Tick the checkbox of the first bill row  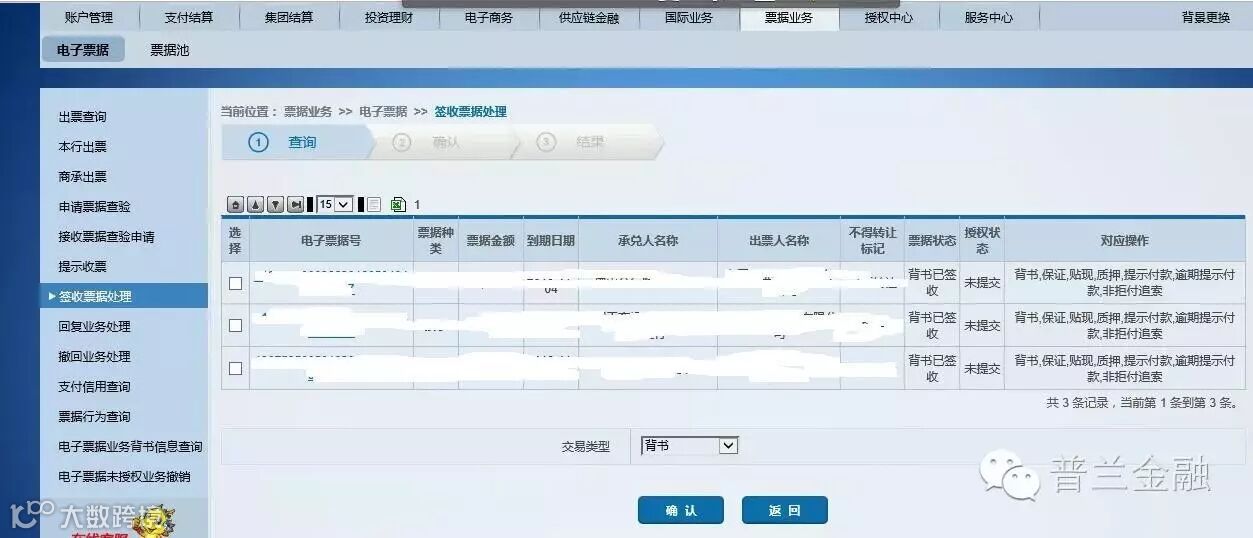click(235, 283)
